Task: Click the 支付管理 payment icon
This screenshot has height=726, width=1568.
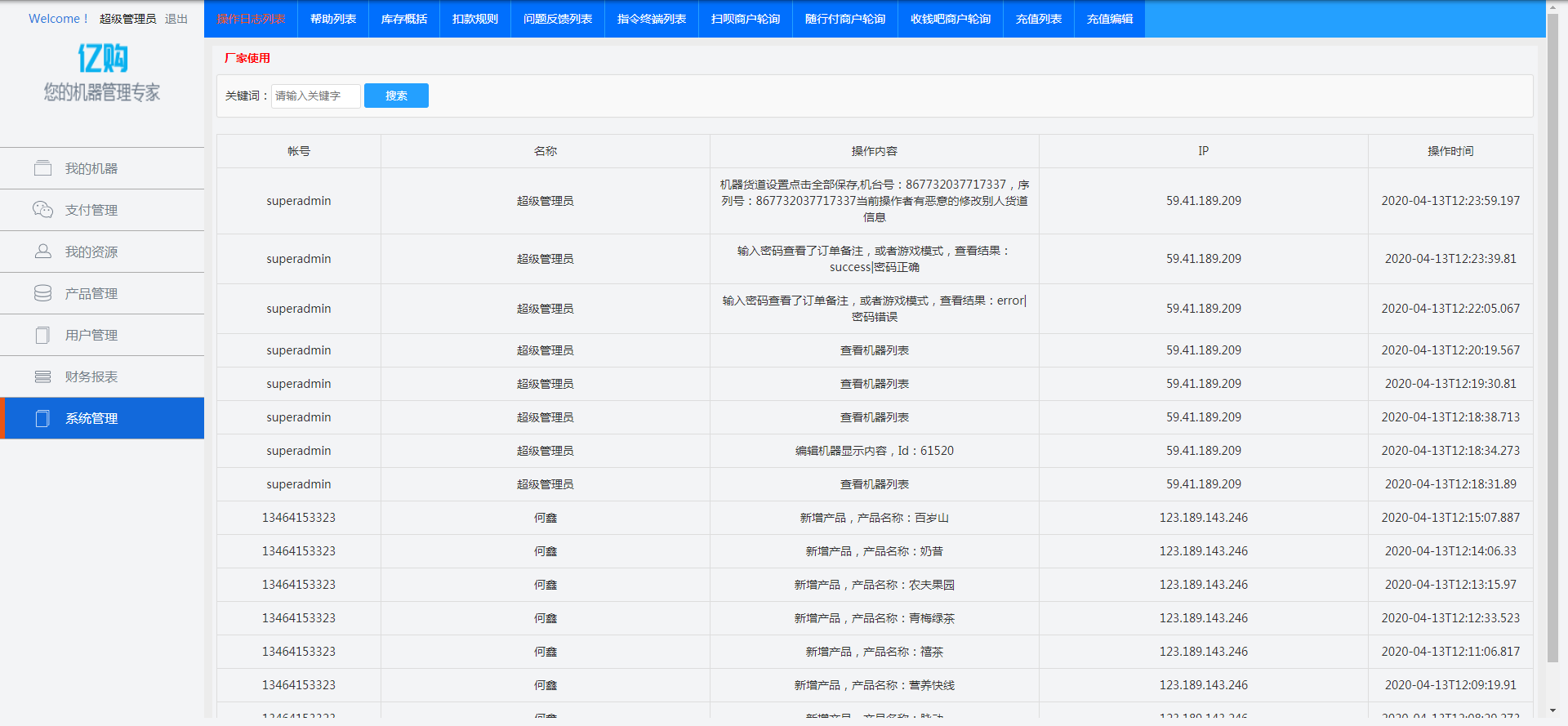Action: (x=42, y=210)
